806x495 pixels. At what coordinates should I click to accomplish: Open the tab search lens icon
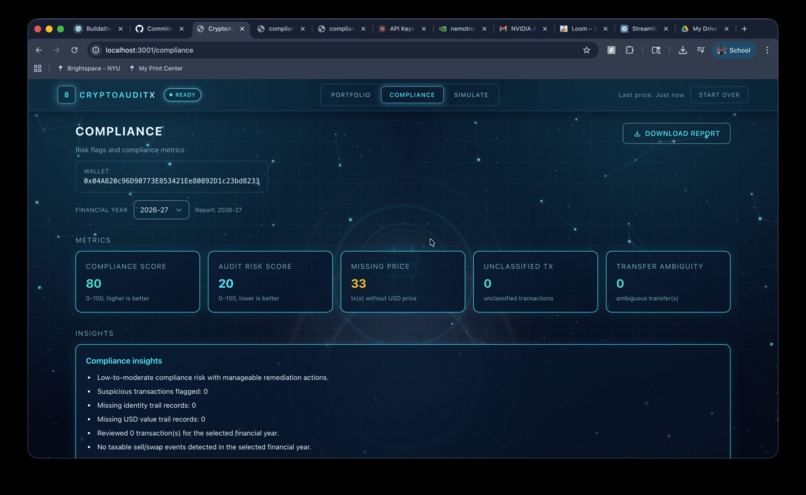click(656, 50)
